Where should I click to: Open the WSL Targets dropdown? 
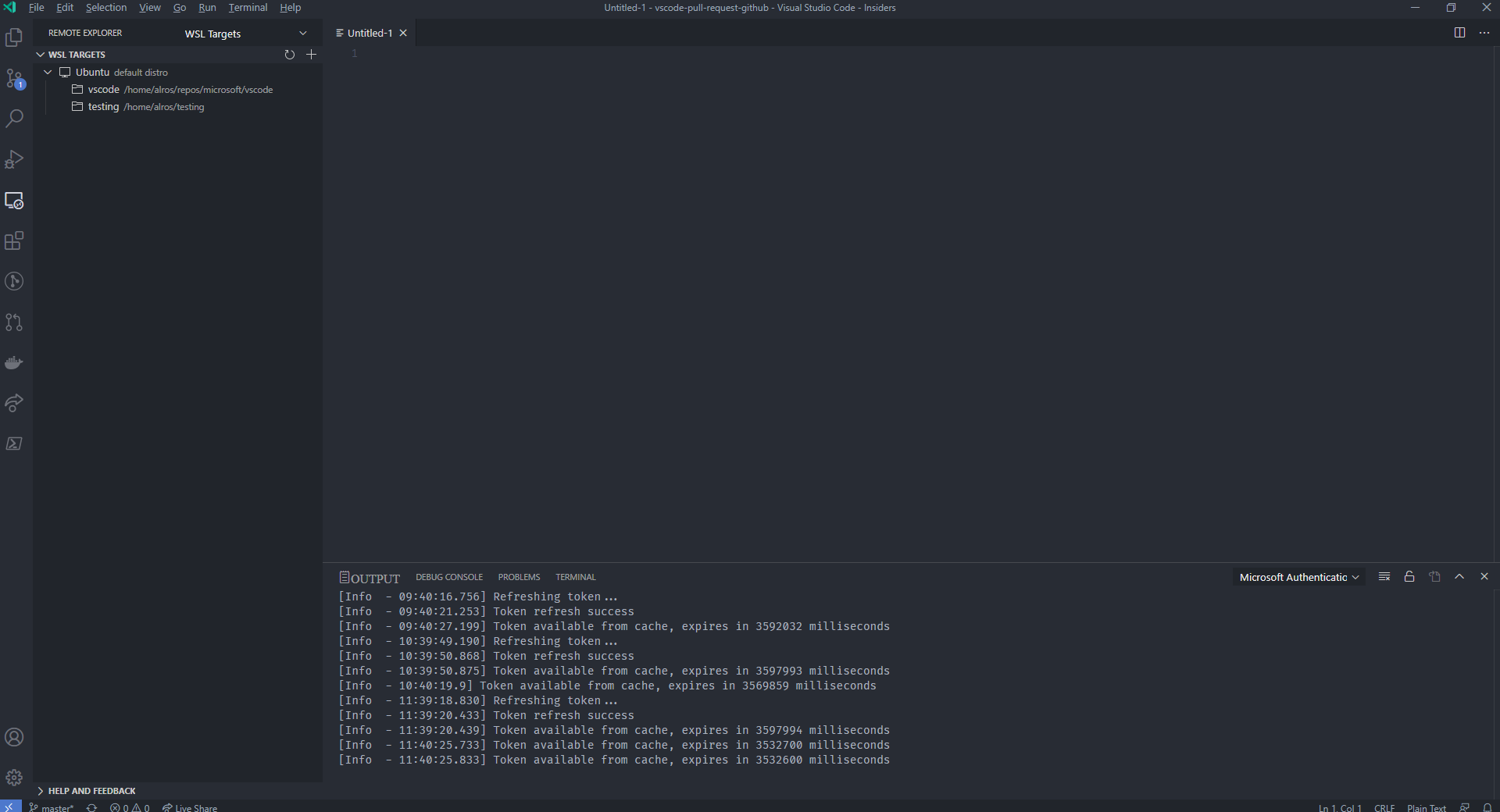[245, 34]
